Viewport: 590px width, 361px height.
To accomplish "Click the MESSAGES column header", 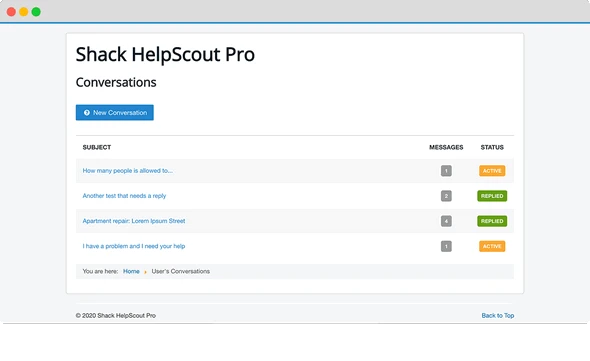I will point(446,147).
